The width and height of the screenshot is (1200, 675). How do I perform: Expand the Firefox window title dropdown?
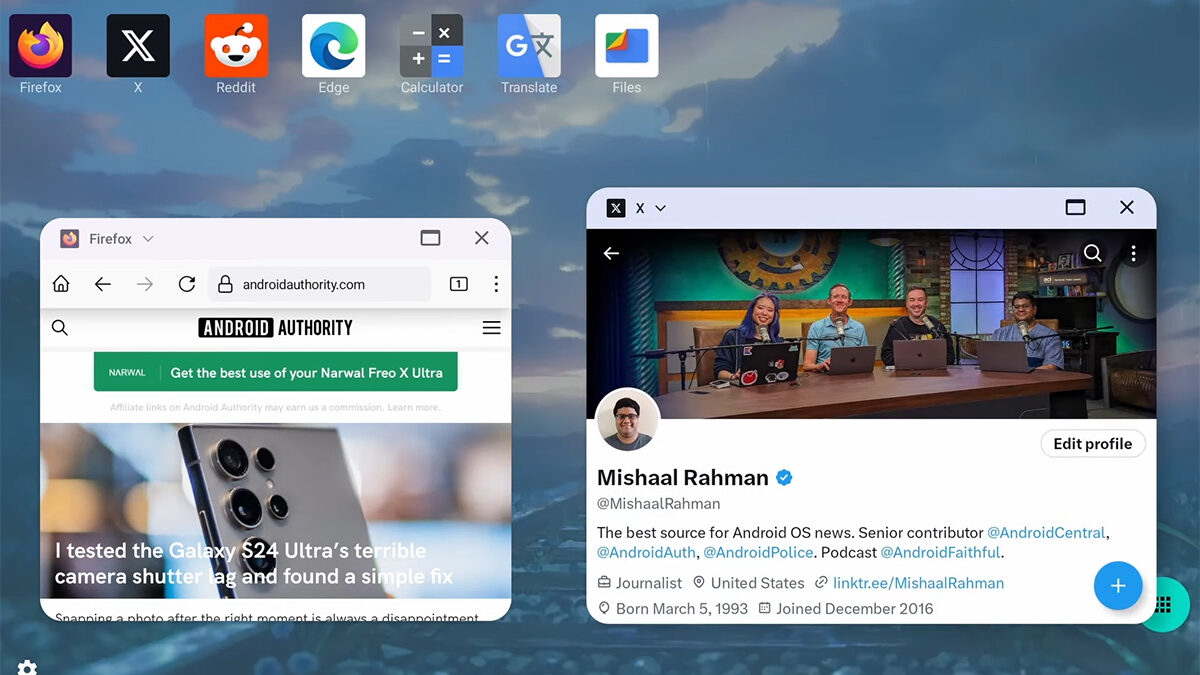click(x=148, y=239)
